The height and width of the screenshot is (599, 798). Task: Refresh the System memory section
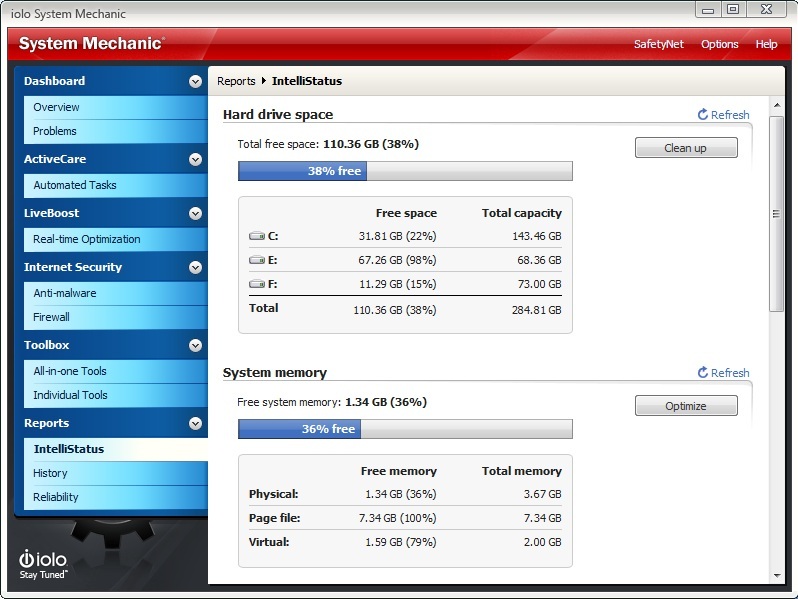(x=723, y=373)
